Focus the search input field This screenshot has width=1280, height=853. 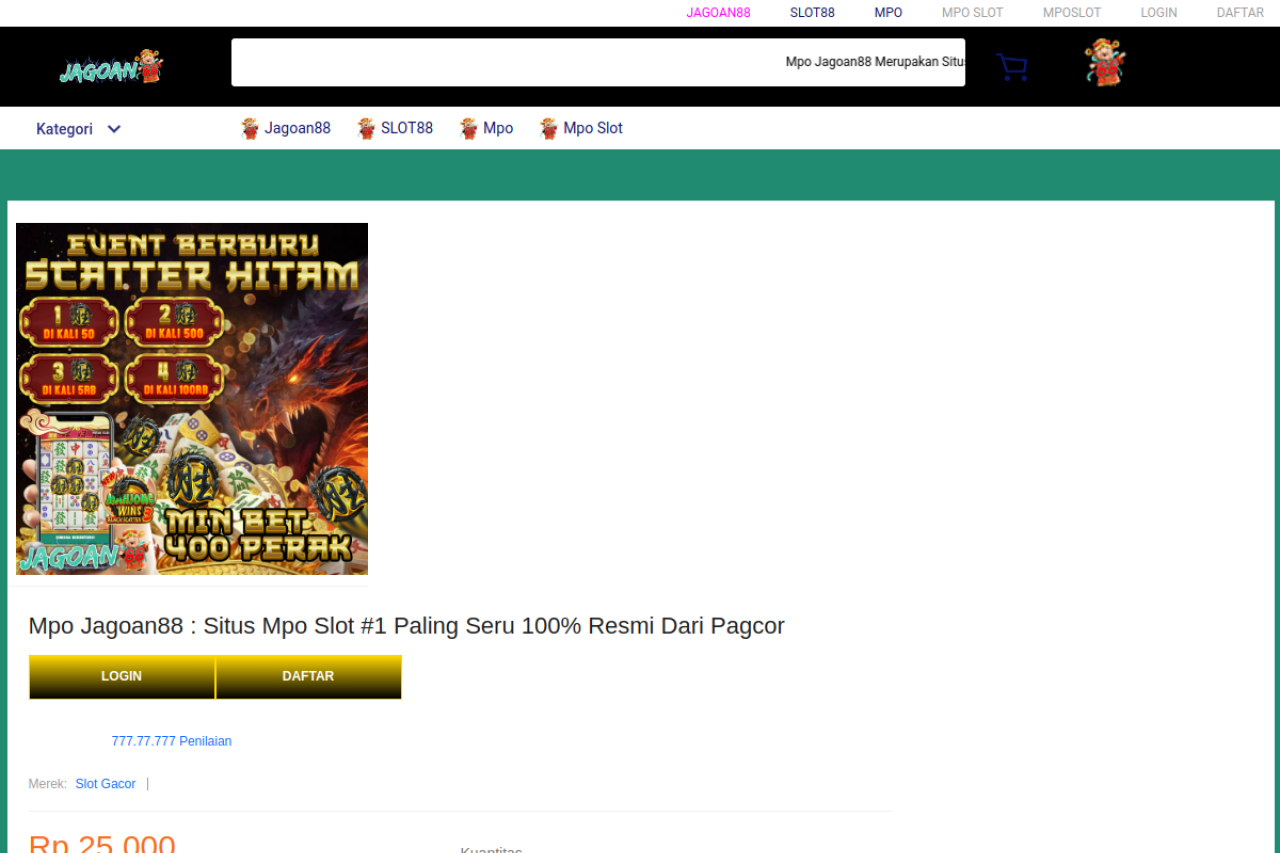click(598, 62)
